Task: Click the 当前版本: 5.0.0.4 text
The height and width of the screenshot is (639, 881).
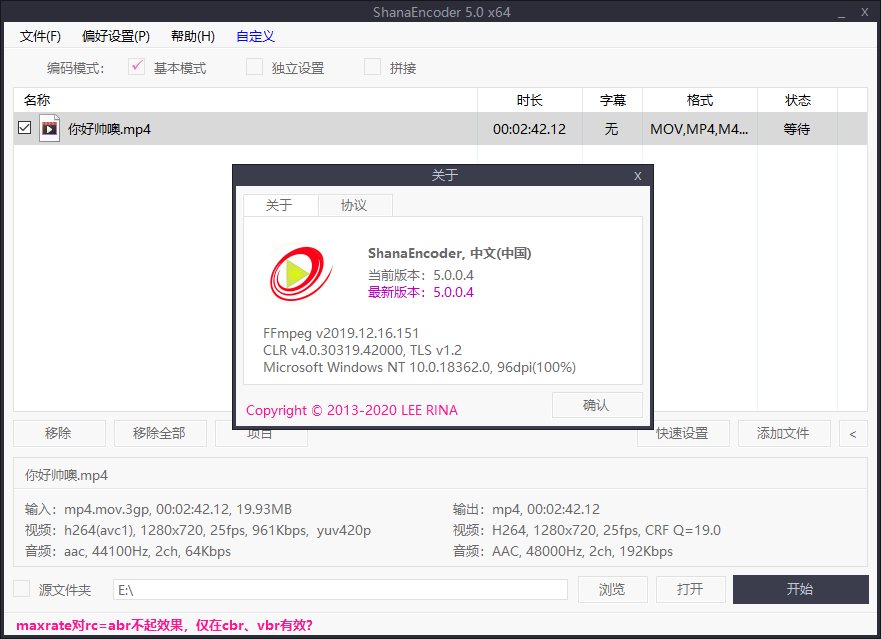Action: pos(421,275)
